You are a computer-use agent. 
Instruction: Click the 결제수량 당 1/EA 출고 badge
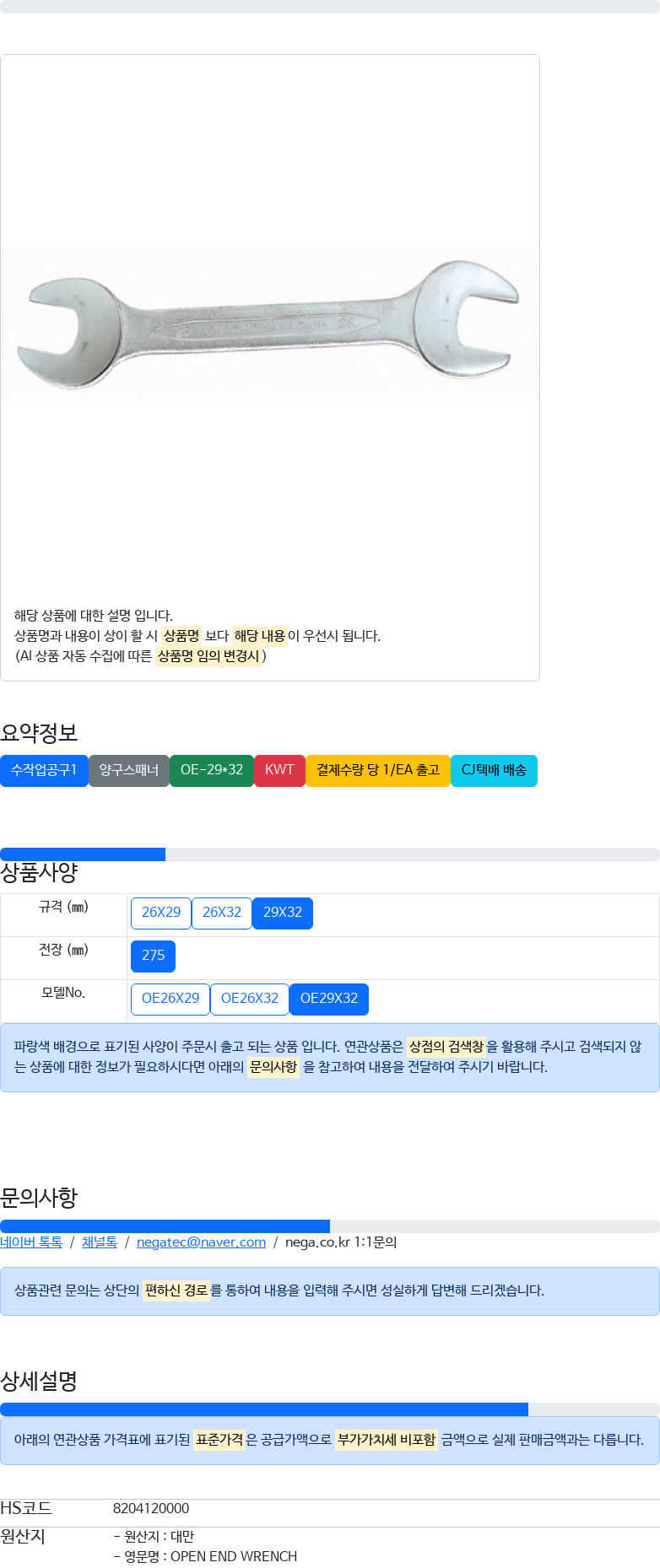(x=378, y=770)
